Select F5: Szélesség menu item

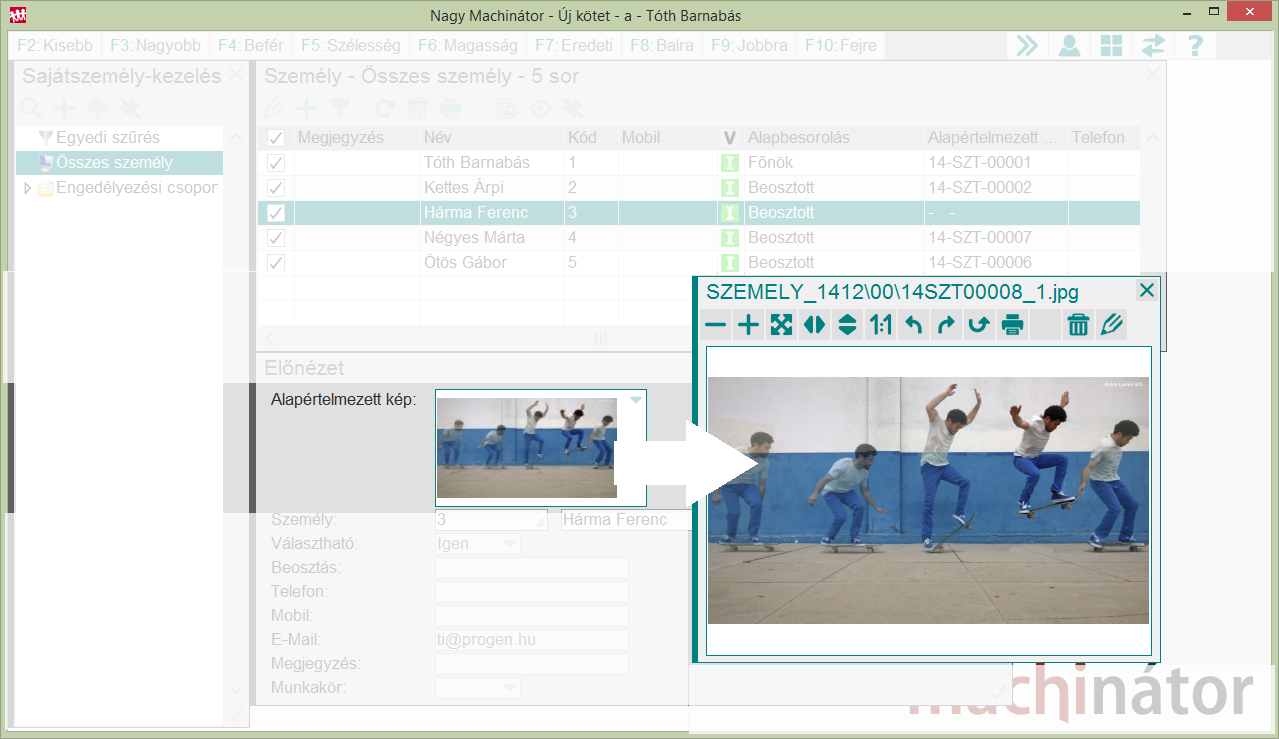point(350,45)
